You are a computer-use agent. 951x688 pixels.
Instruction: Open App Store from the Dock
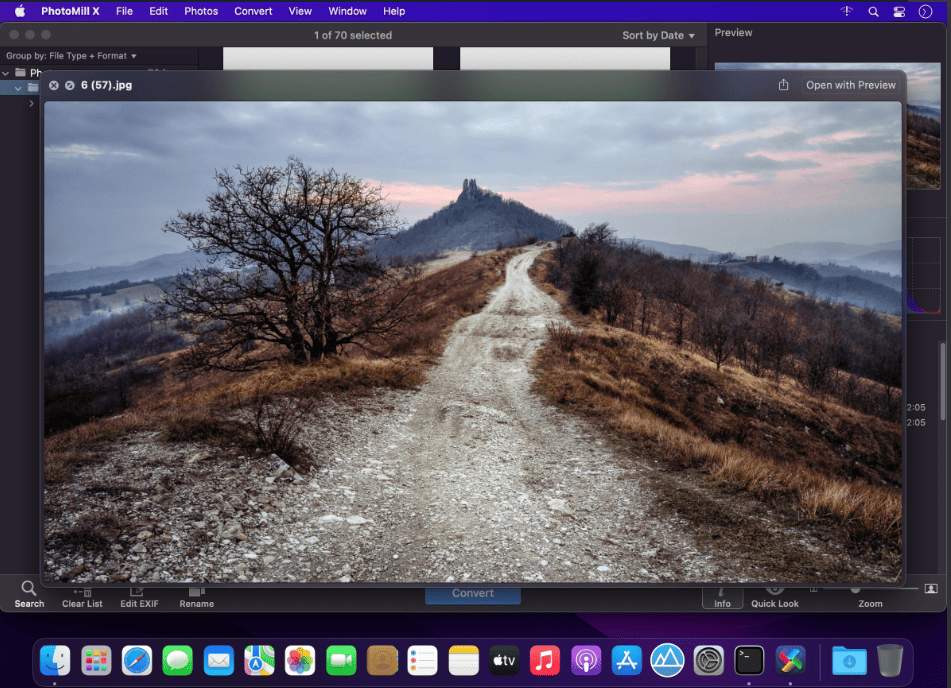click(x=627, y=660)
